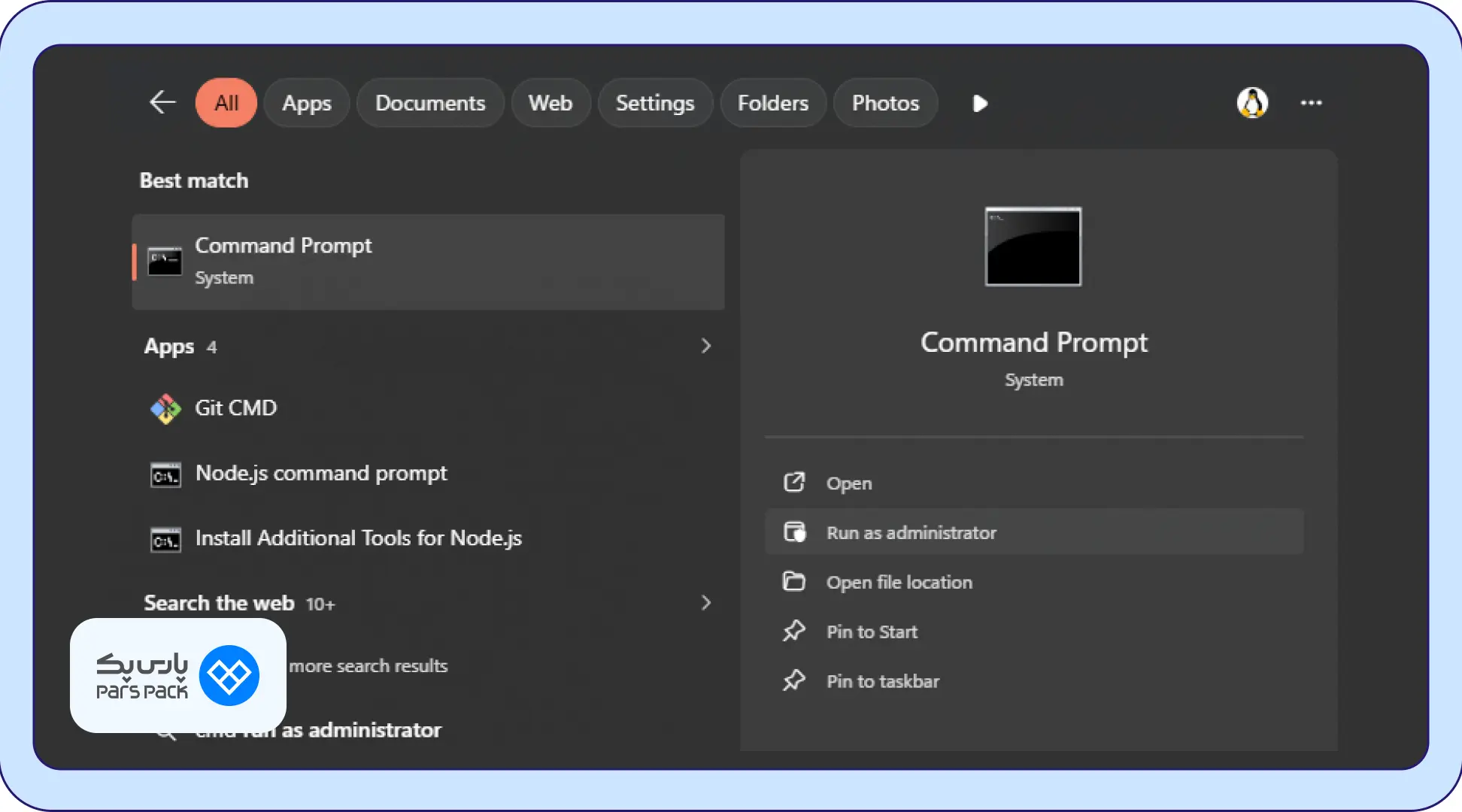Image resolution: width=1462 pixels, height=812 pixels.
Task: Choose Open in the preview pane
Action: (x=1034, y=483)
